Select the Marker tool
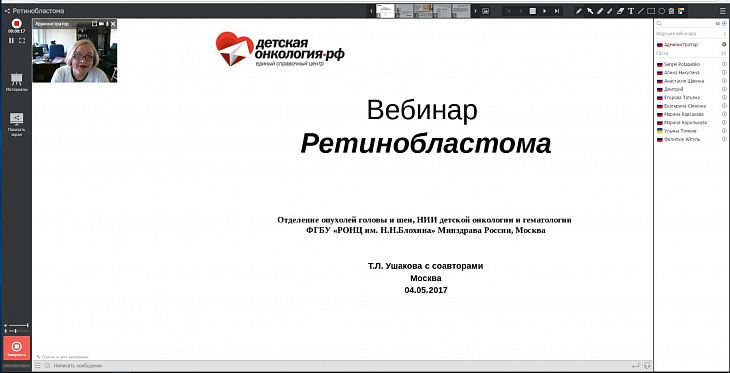 click(600, 11)
